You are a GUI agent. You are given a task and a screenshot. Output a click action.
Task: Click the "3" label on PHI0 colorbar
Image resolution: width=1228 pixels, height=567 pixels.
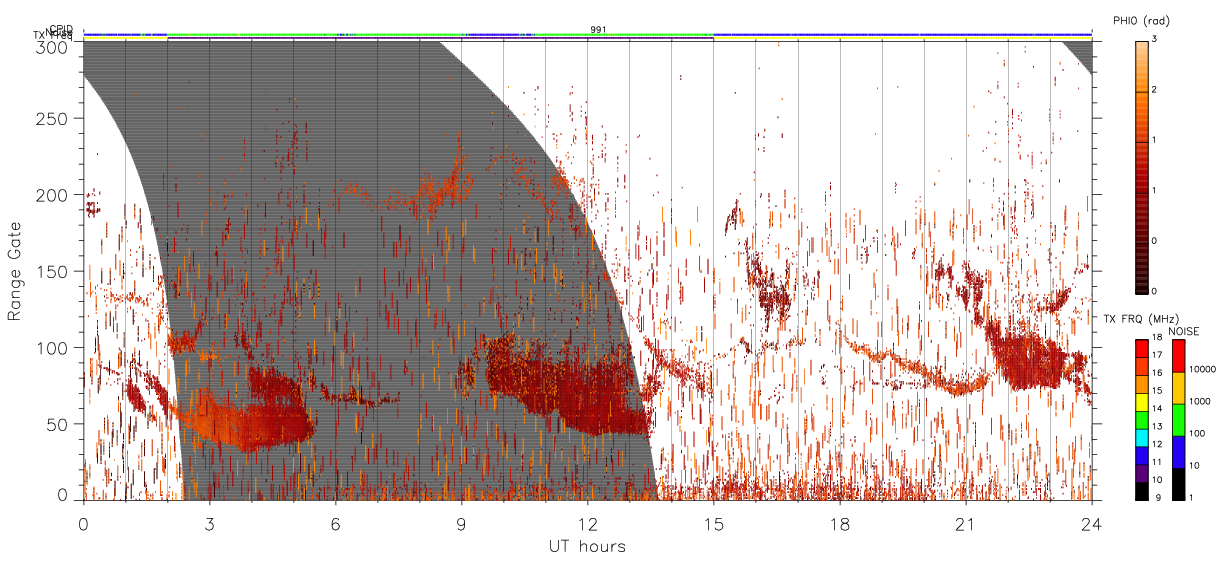(x=1155, y=38)
